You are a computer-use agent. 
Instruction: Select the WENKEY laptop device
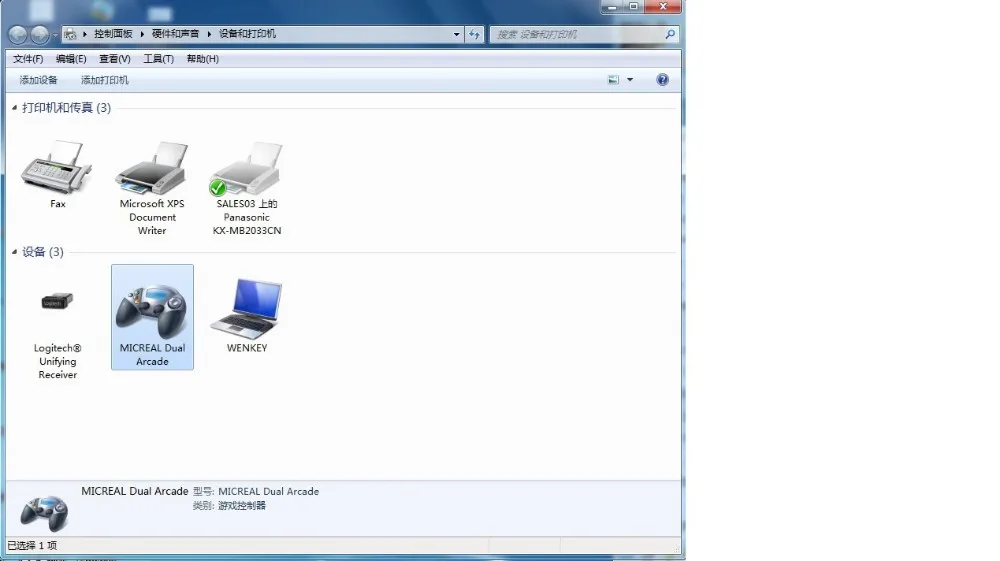point(247,309)
